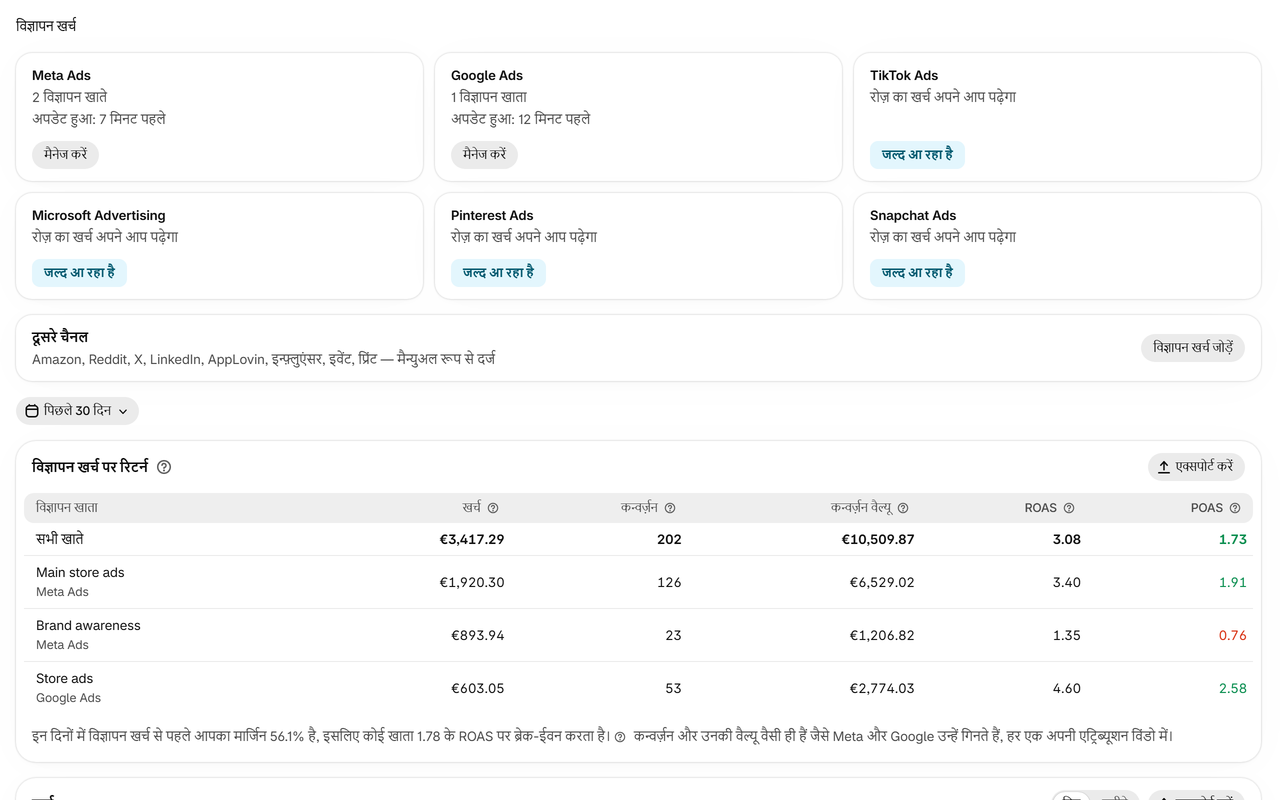This screenshot has height=800, width=1280.
Task: Open the पिछले 30 दिन date range dropdown
Action: [77, 411]
